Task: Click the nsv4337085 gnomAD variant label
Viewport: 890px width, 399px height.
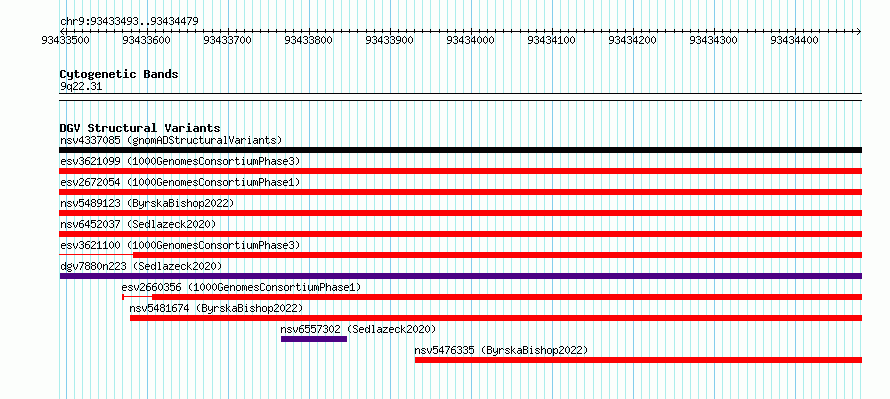Action: 171,140
